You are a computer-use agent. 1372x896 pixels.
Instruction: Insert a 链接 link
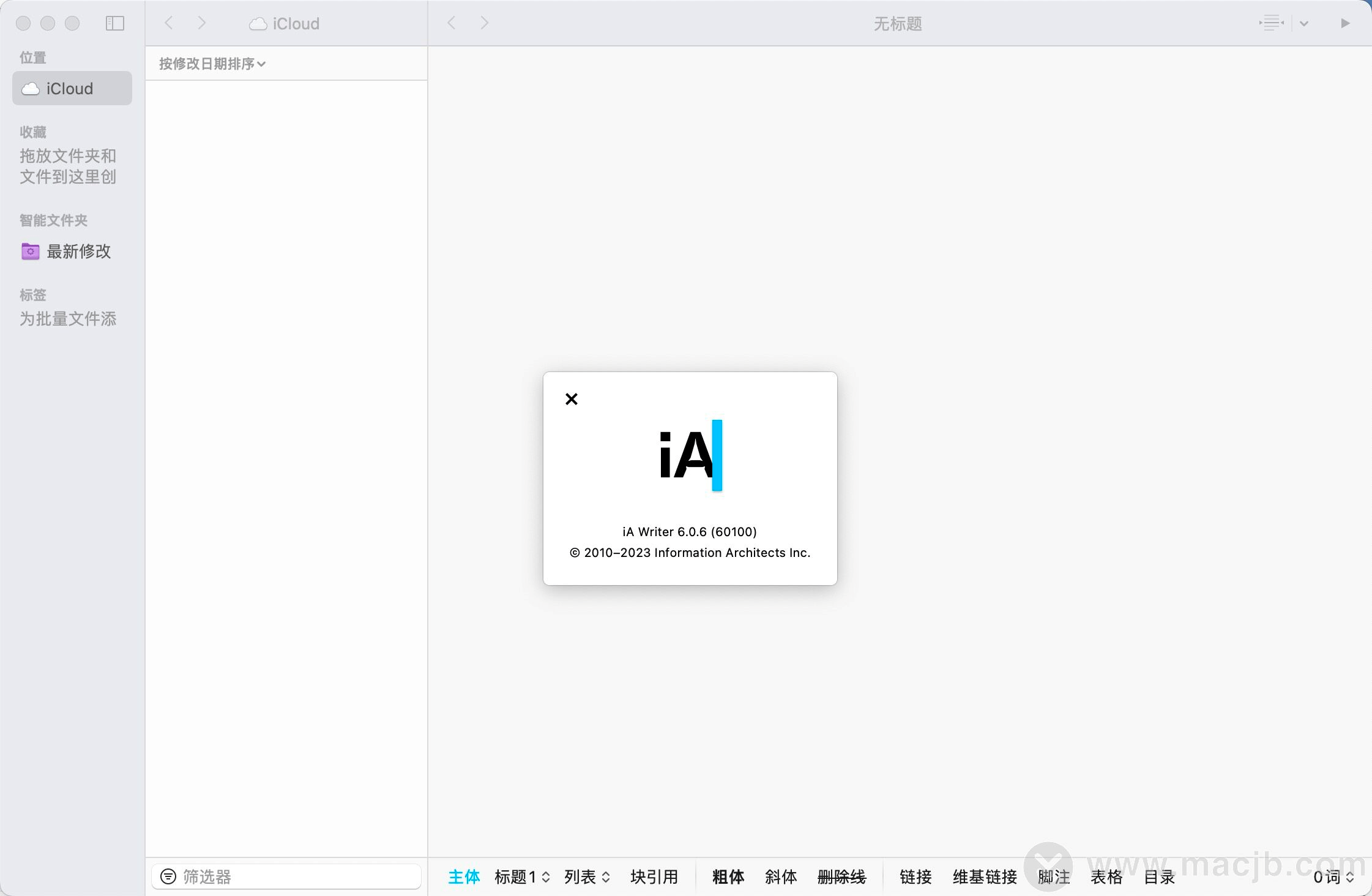pyautogui.click(x=915, y=877)
